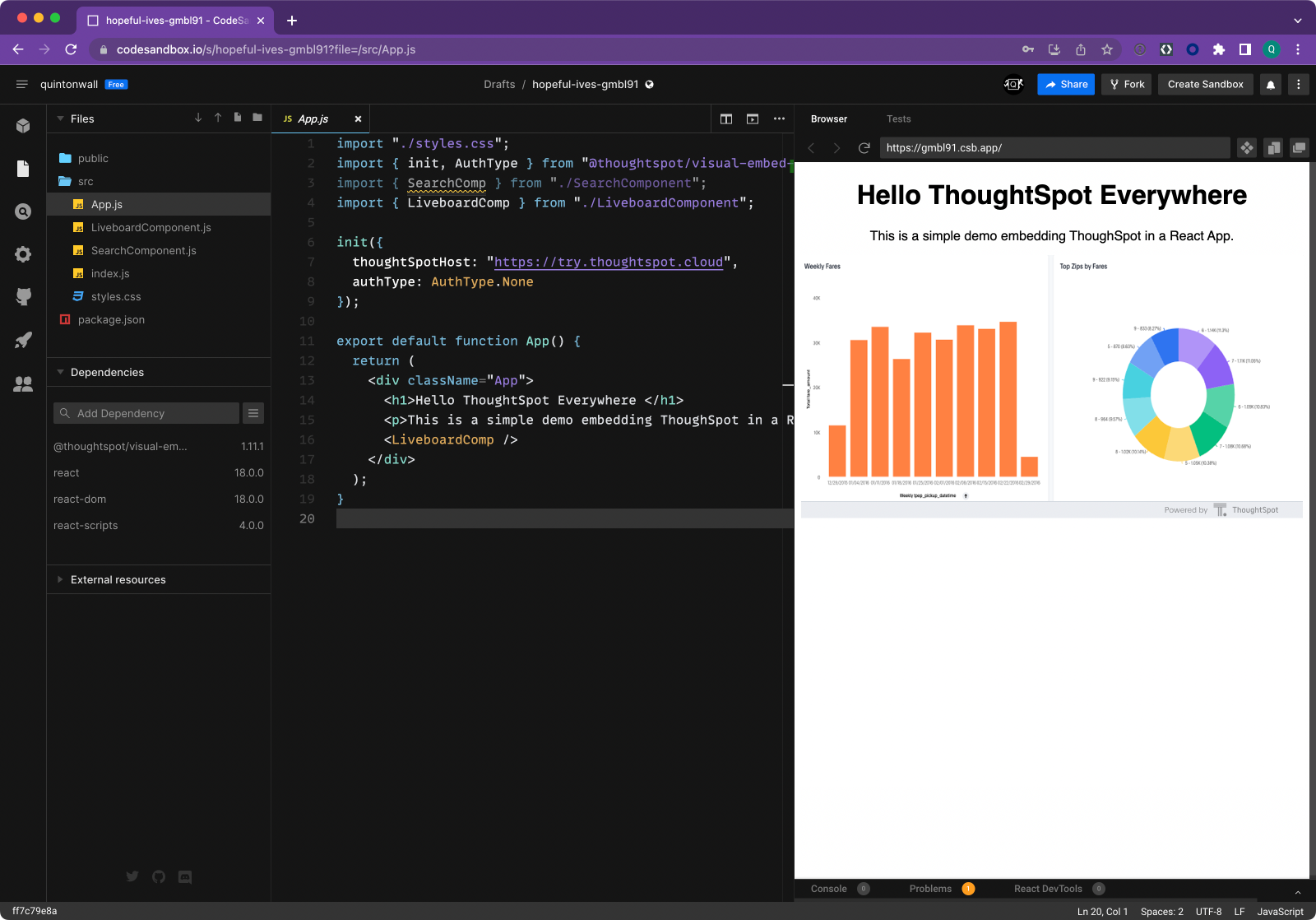This screenshot has width=1316, height=920.
Task: Click the Add Dependency search field
Action: click(146, 413)
